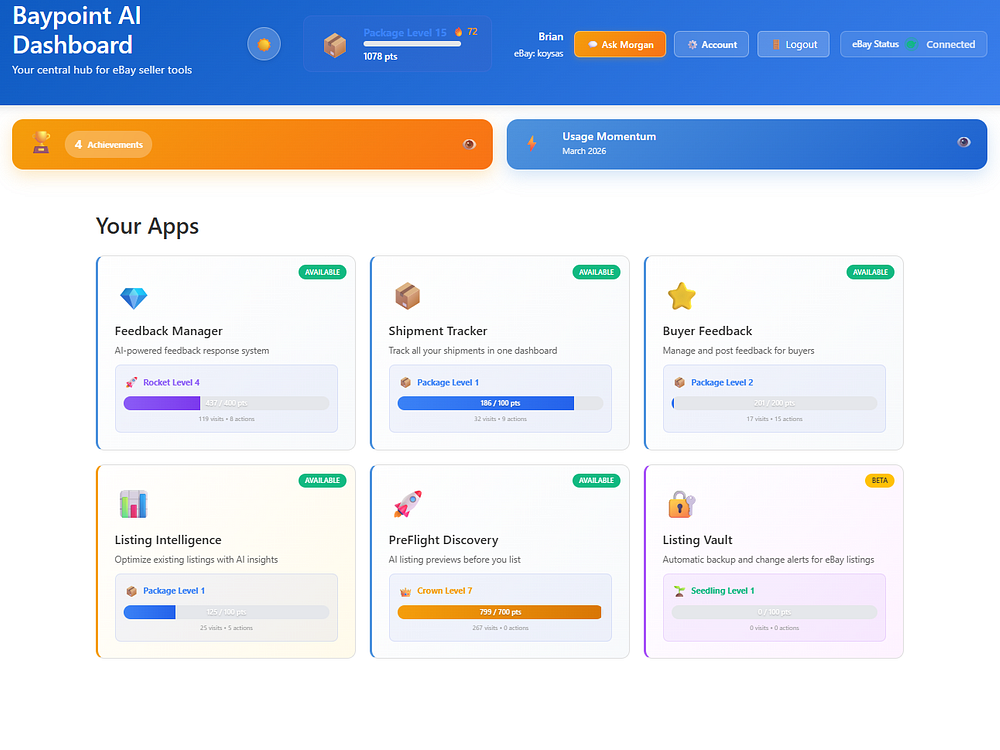Click the Usage Momentum title

point(609,136)
